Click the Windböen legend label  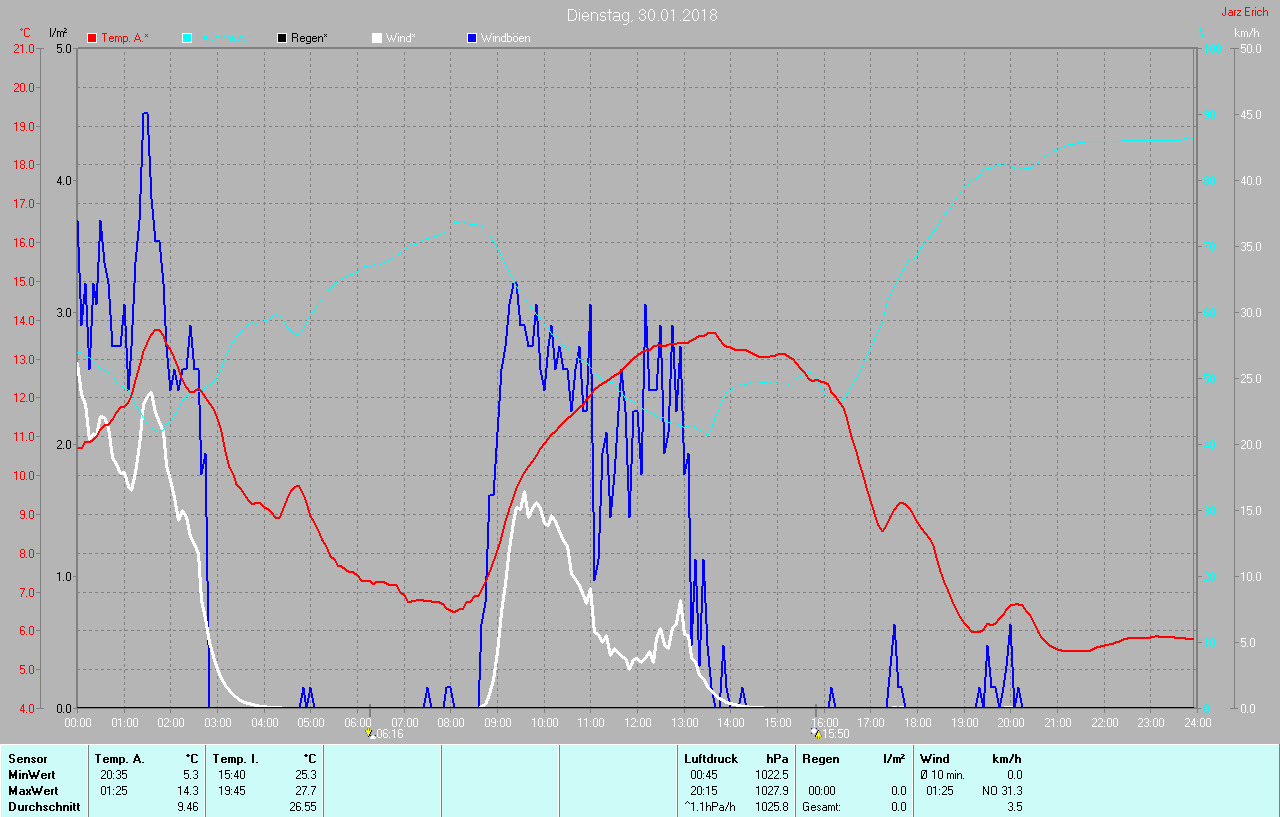point(505,38)
